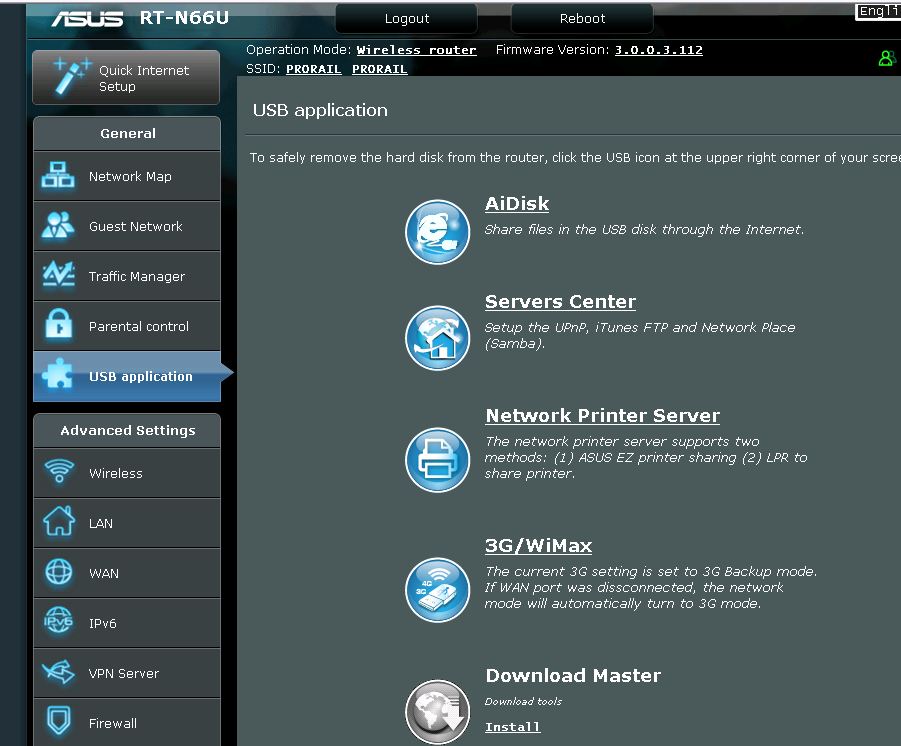
Task: Click the first PRORAIL SSID link
Action: click(x=314, y=69)
